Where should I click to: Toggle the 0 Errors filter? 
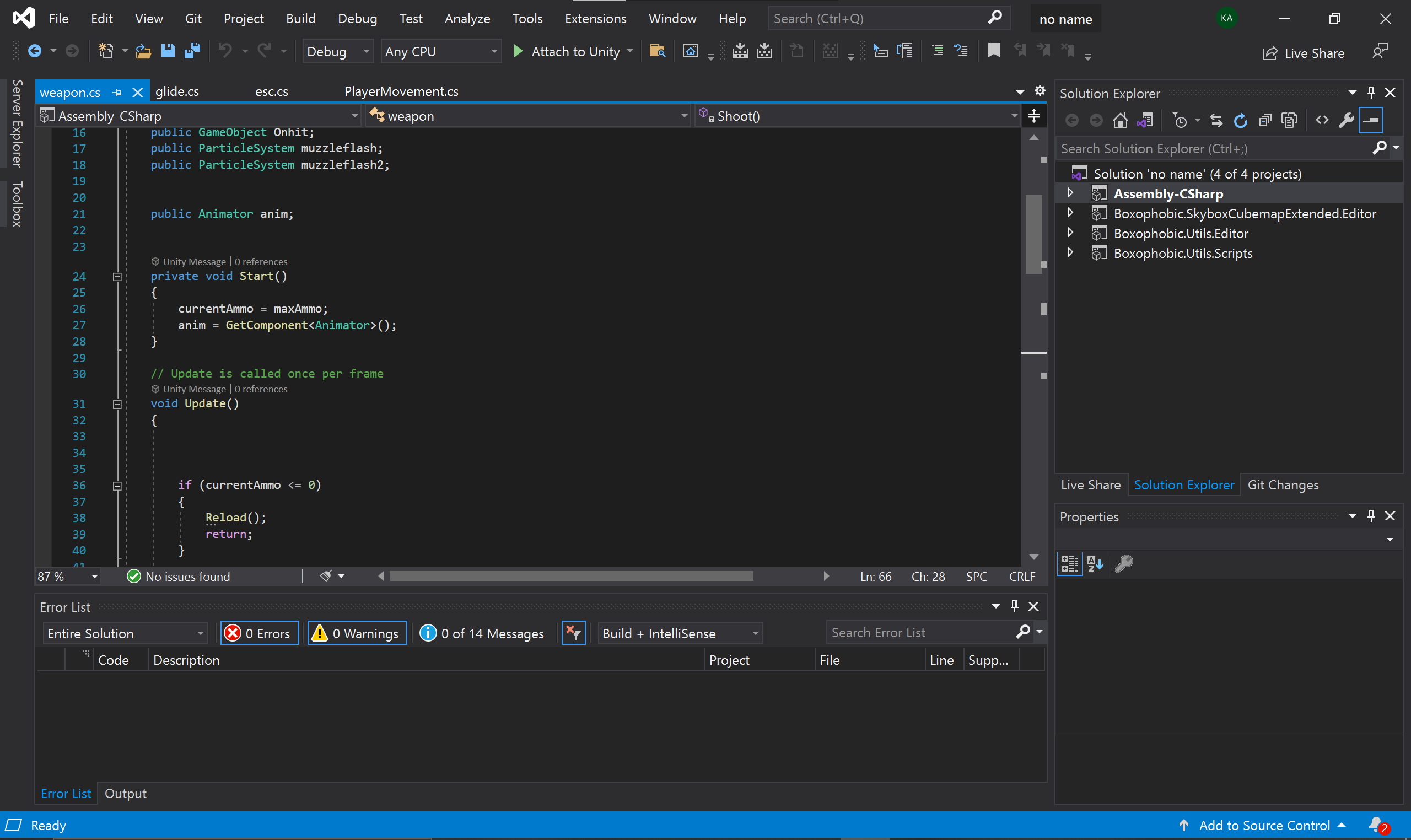coord(259,633)
